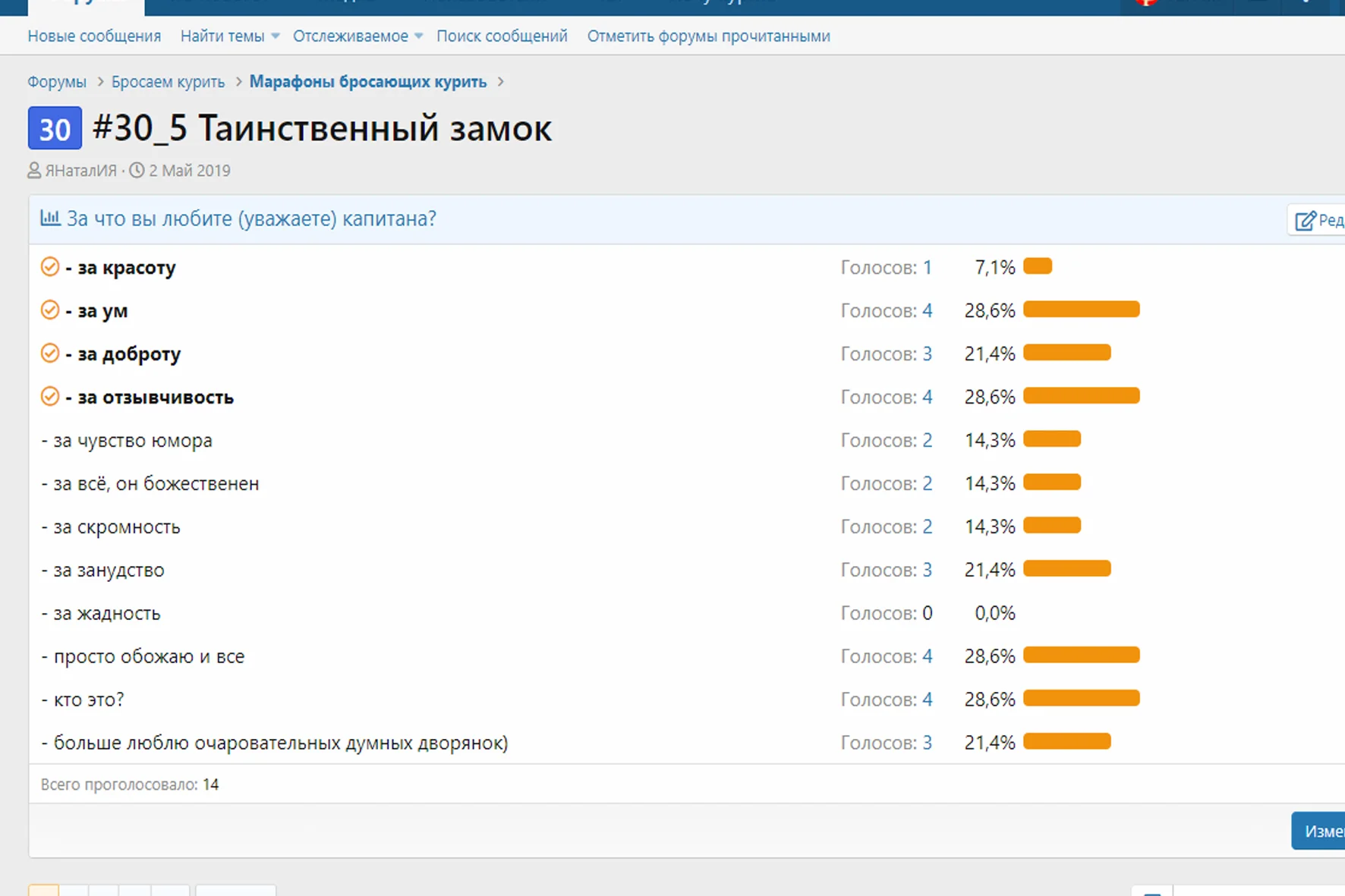
Task: Click the checkmark beside за доброту
Action: 50,354
